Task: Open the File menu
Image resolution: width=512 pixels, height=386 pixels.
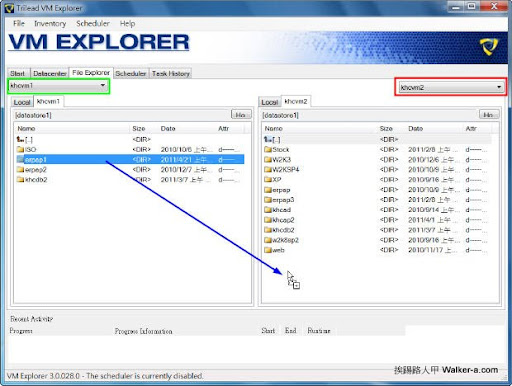Action: [x=19, y=23]
